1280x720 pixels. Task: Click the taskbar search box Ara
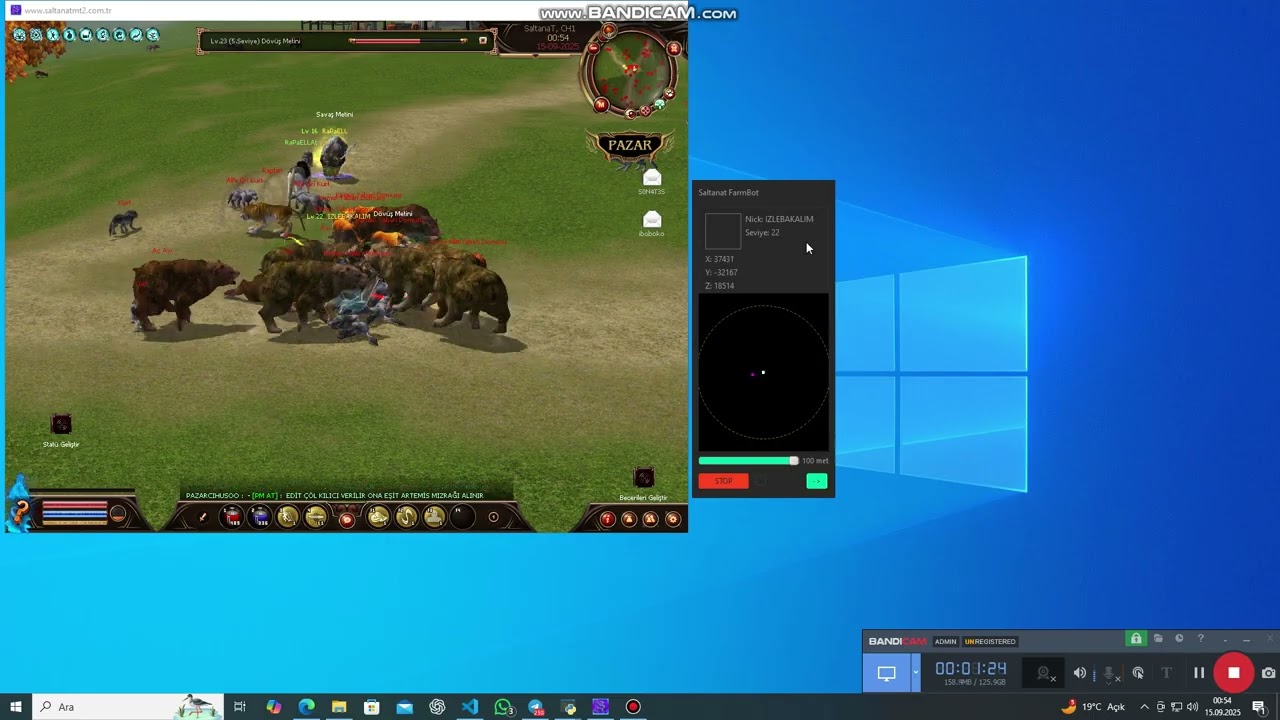(x=128, y=707)
